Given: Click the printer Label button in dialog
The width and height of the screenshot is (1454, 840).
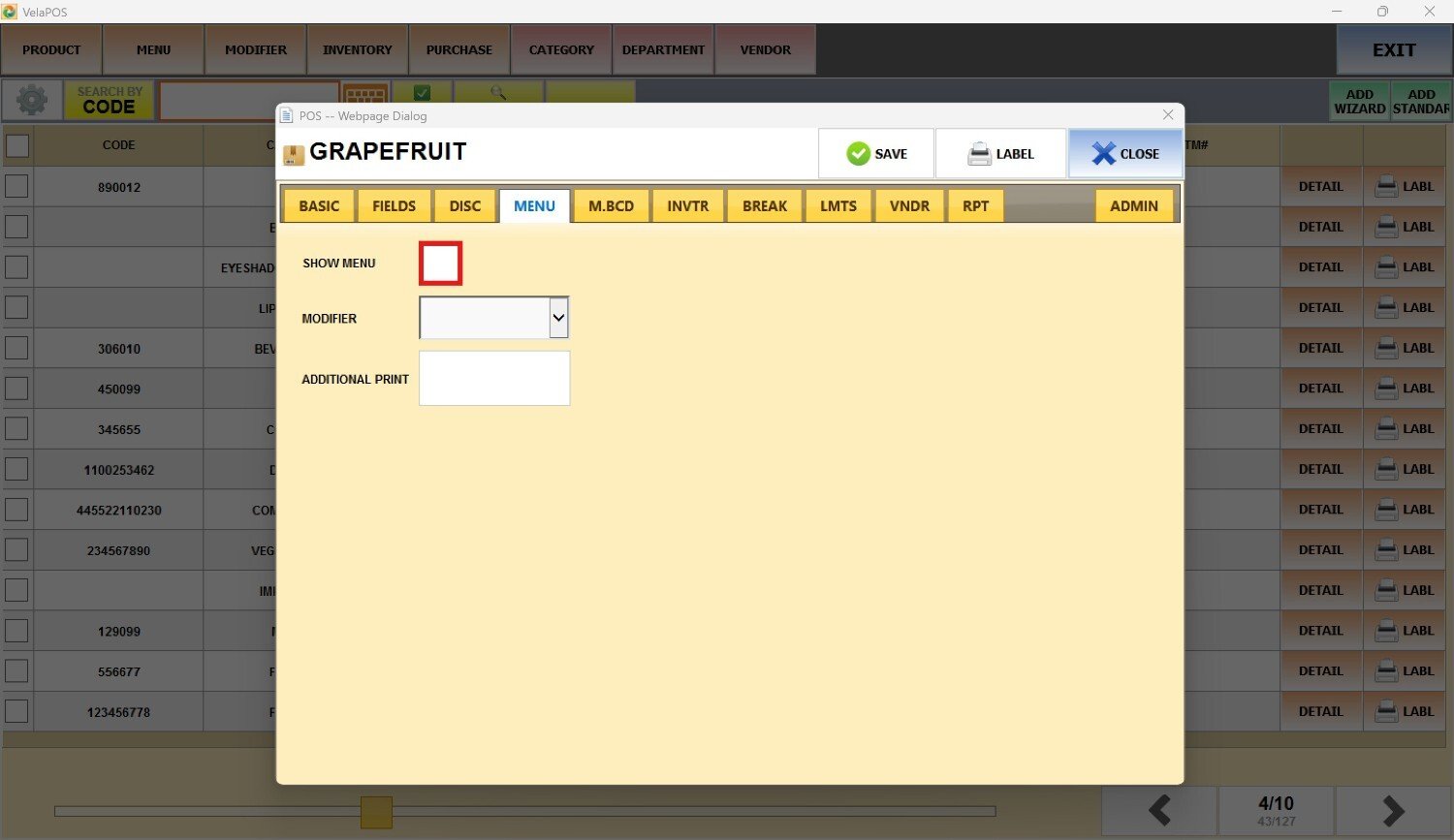Looking at the screenshot, I should click(1000, 153).
